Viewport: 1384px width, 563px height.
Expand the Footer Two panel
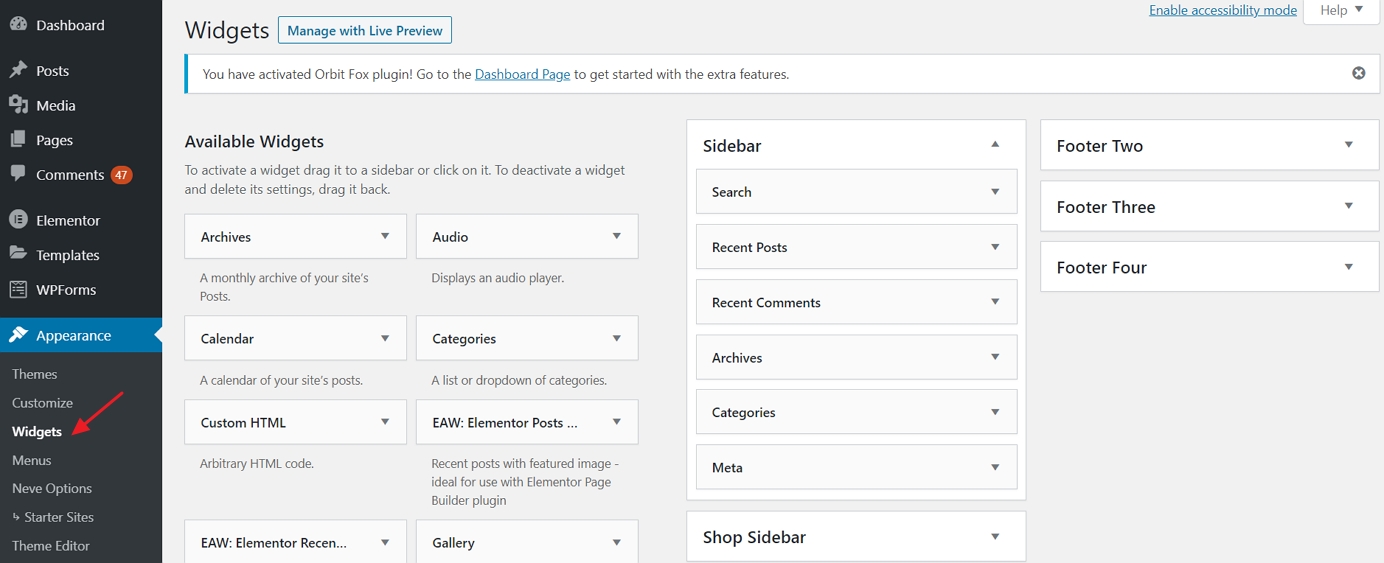point(1348,145)
